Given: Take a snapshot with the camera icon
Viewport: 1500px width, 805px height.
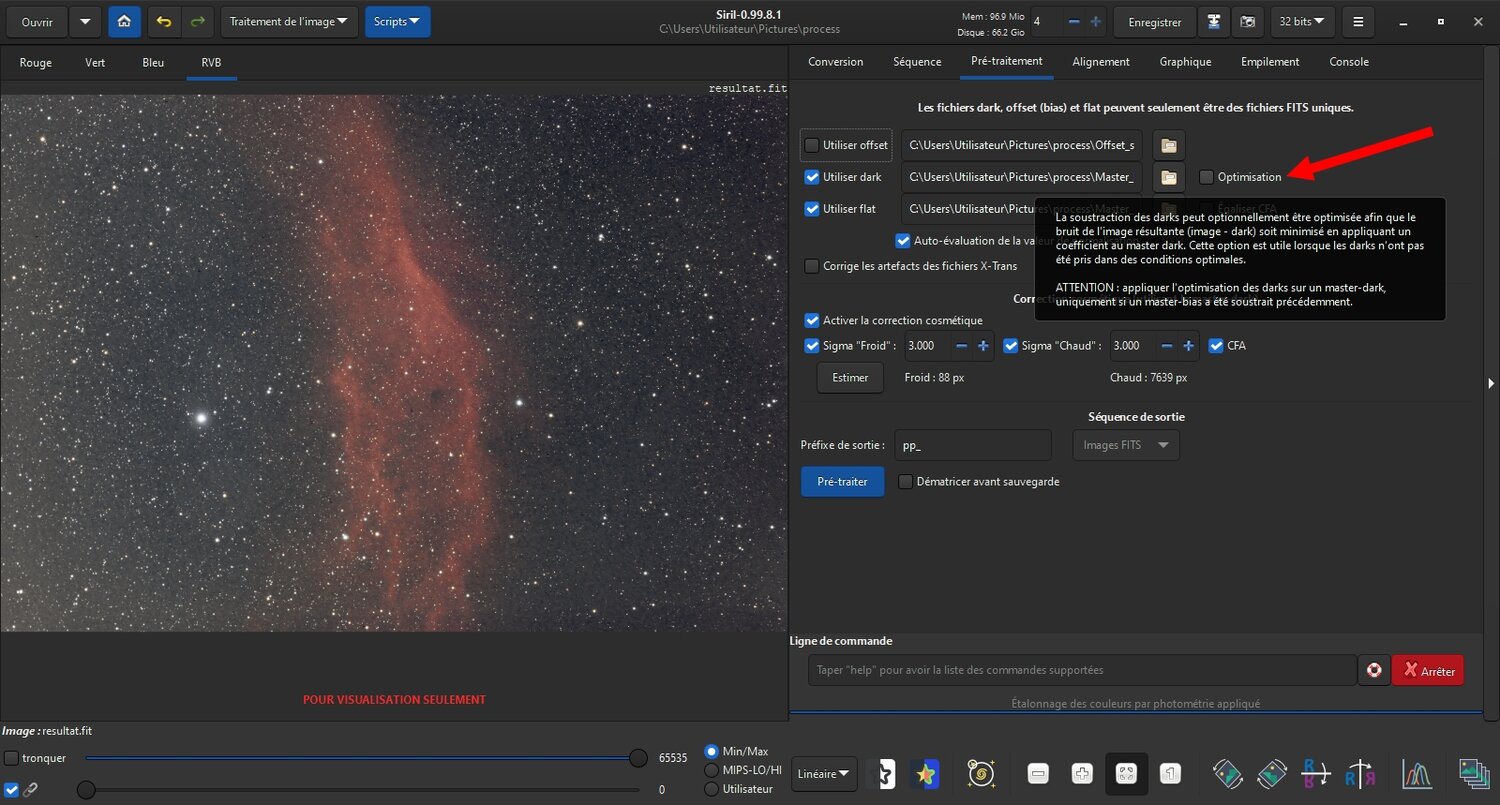Looking at the screenshot, I should coord(1247,21).
